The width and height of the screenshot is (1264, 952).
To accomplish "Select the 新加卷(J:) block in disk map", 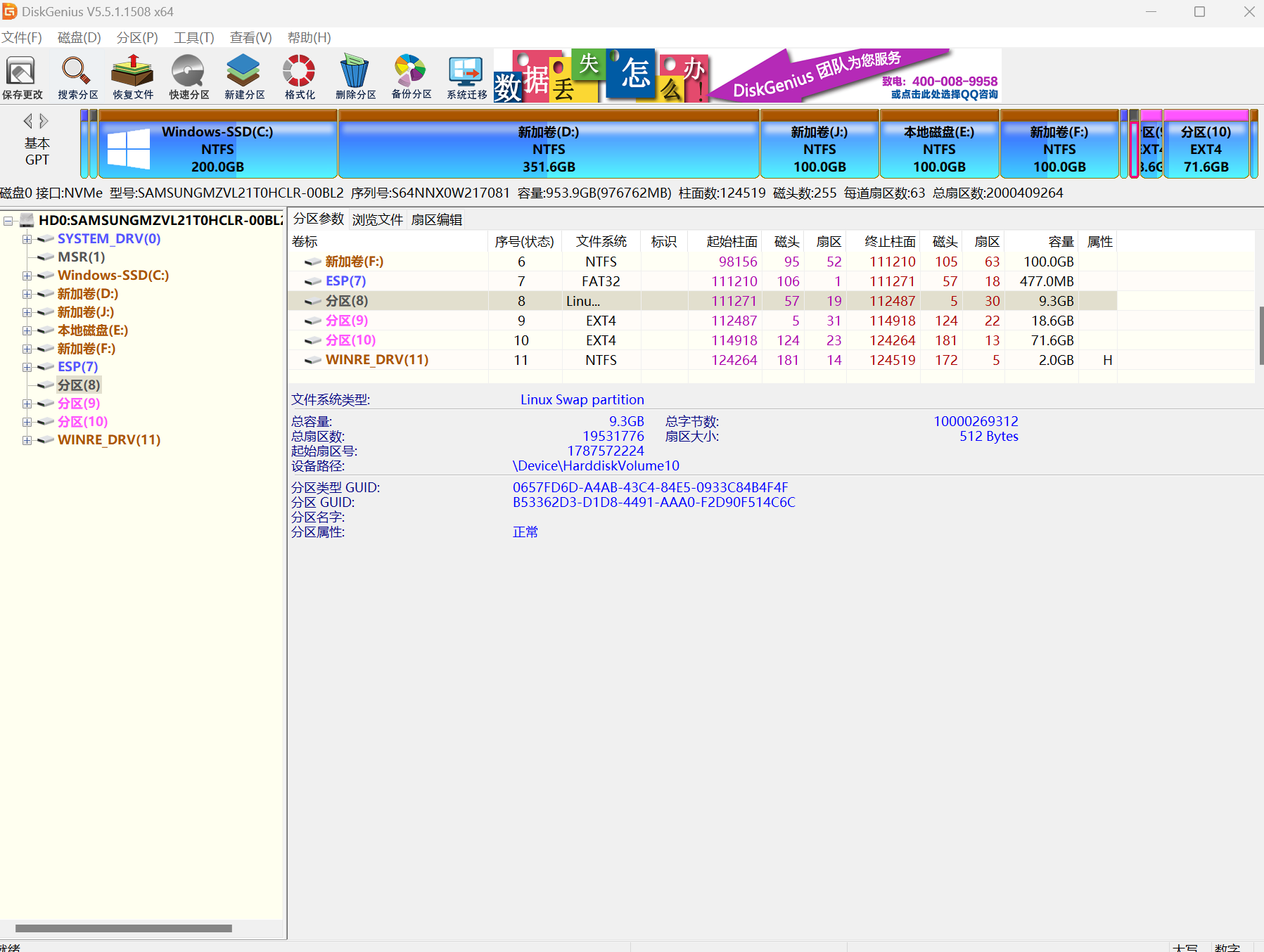I will (x=819, y=144).
